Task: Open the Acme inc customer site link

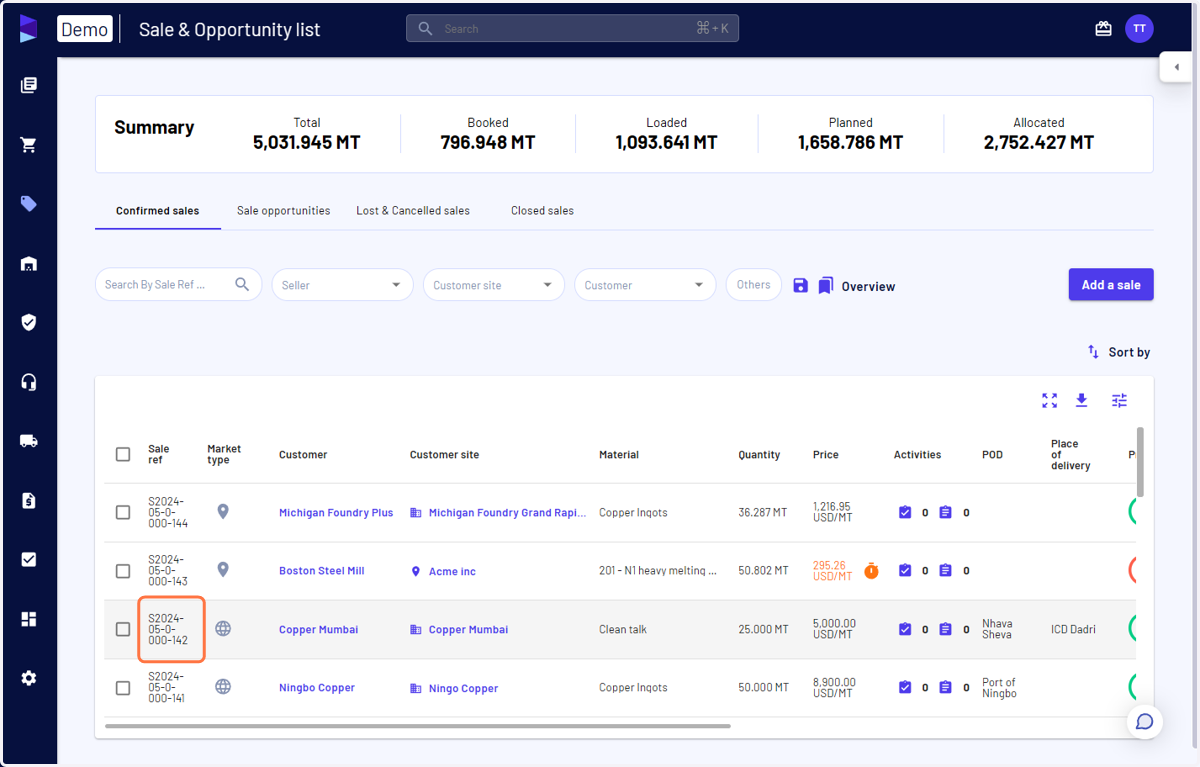Action: point(452,572)
